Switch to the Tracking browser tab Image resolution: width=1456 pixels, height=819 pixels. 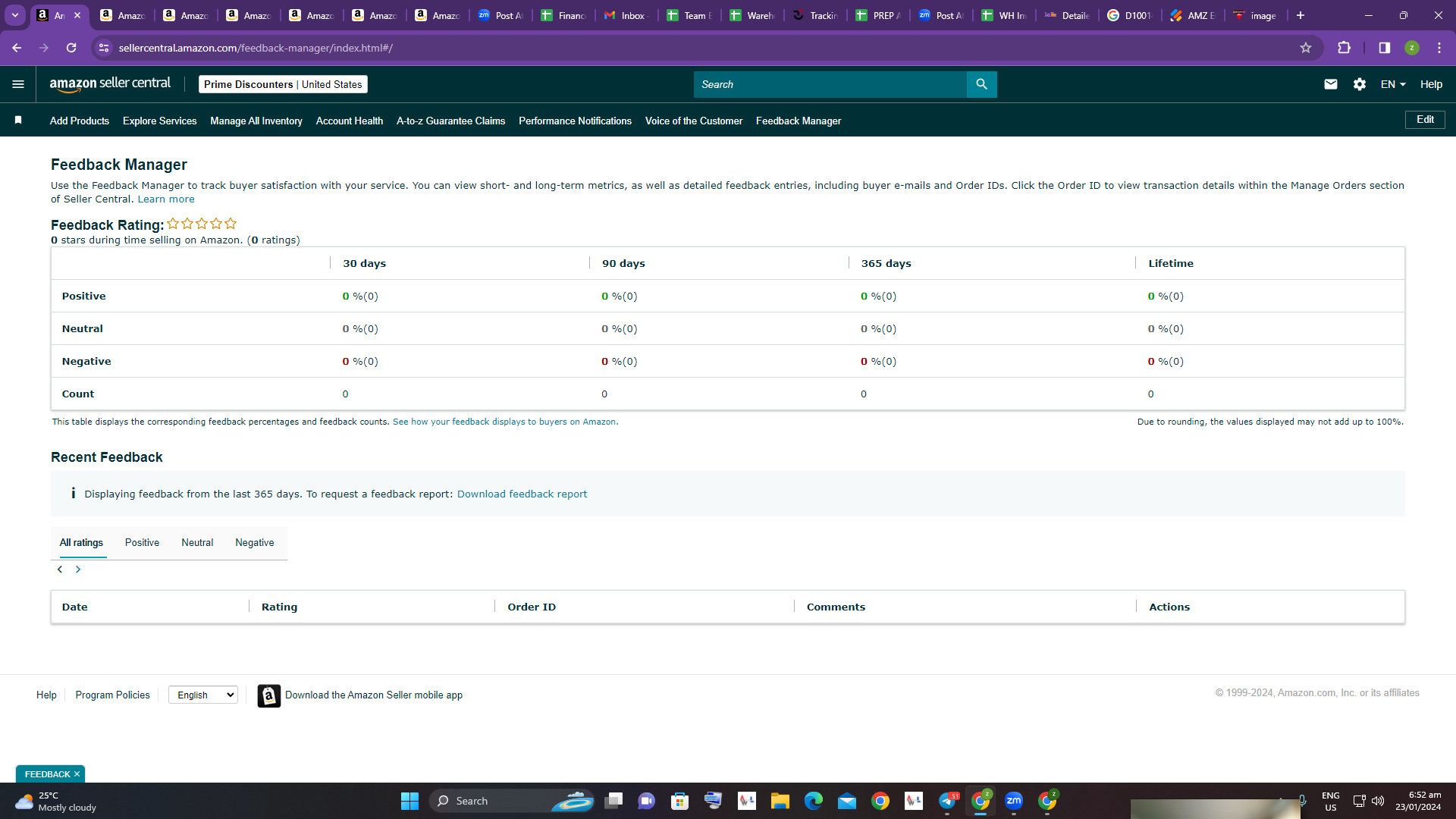pyautogui.click(x=815, y=15)
